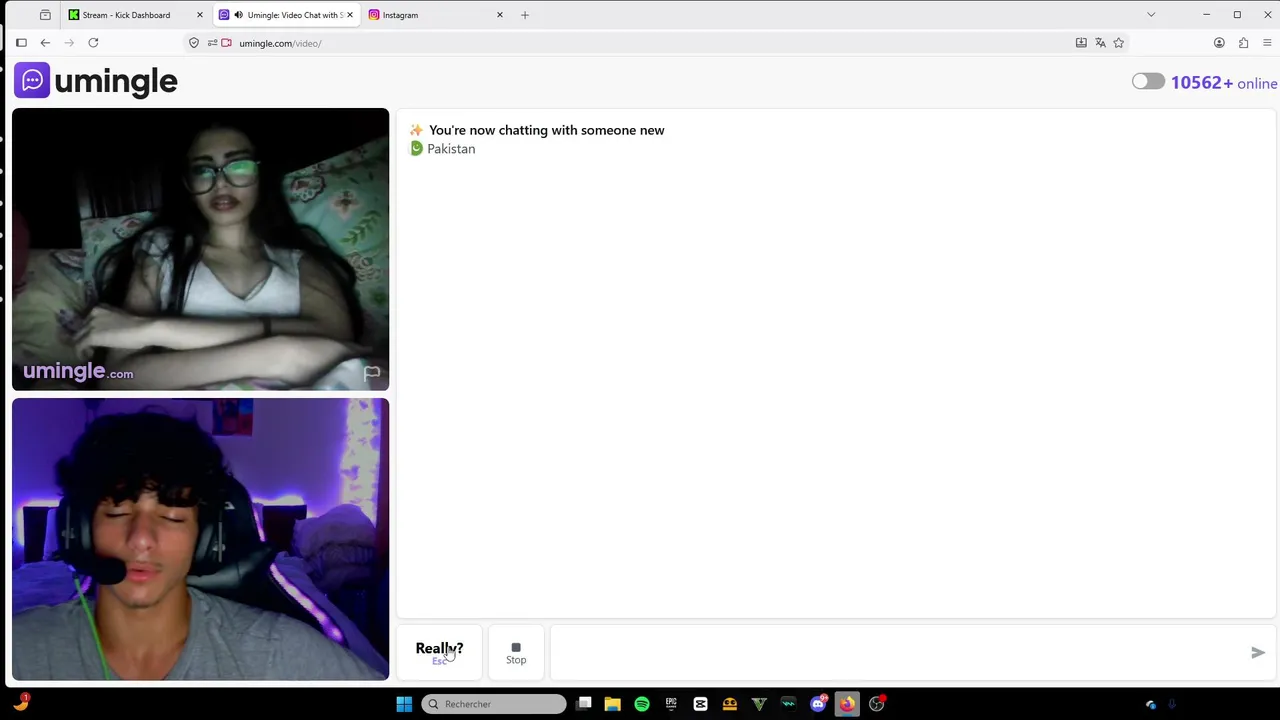
Task: Confirm skip with the Really? button
Action: point(440,653)
